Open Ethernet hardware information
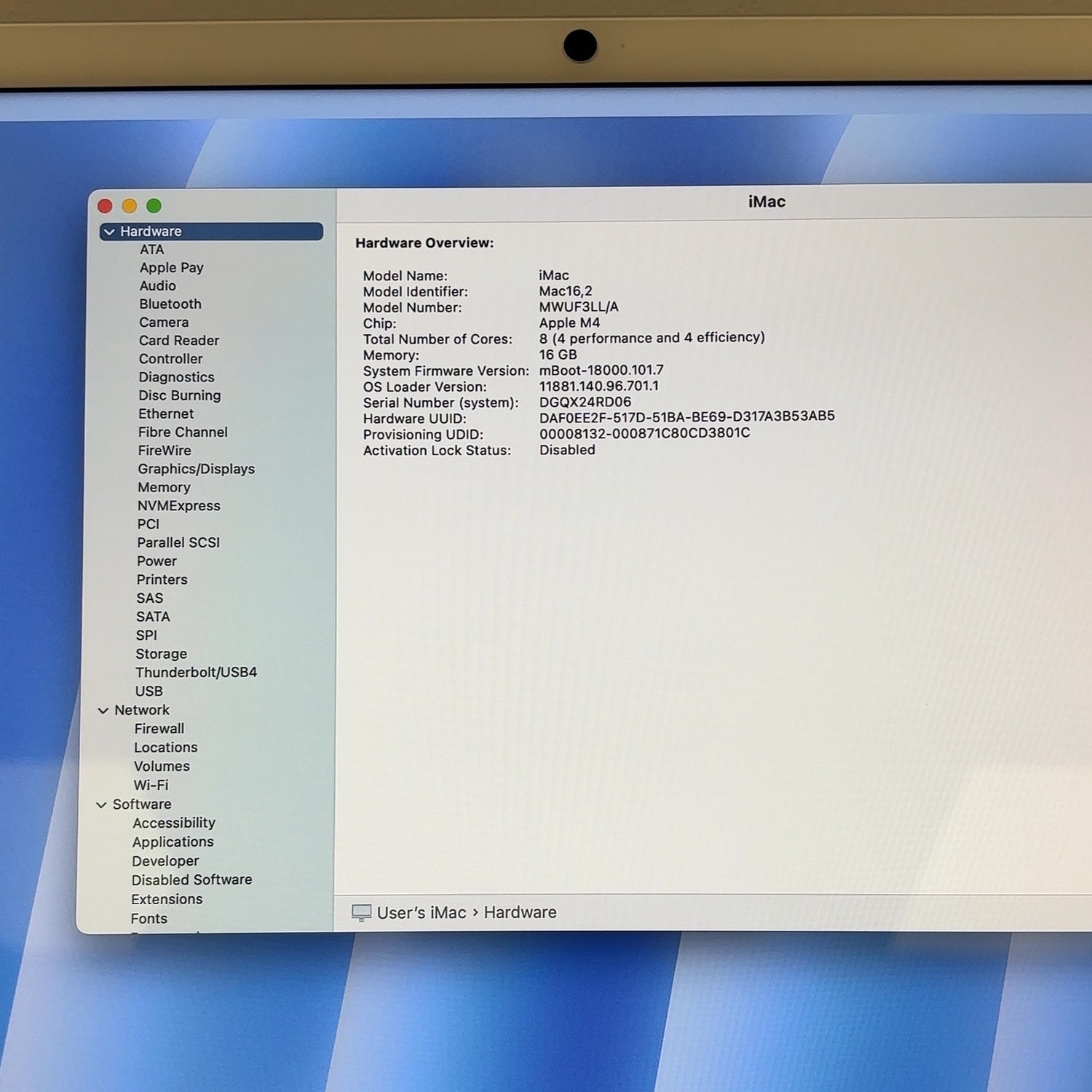Viewport: 1092px width, 1092px height. tap(166, 414)
